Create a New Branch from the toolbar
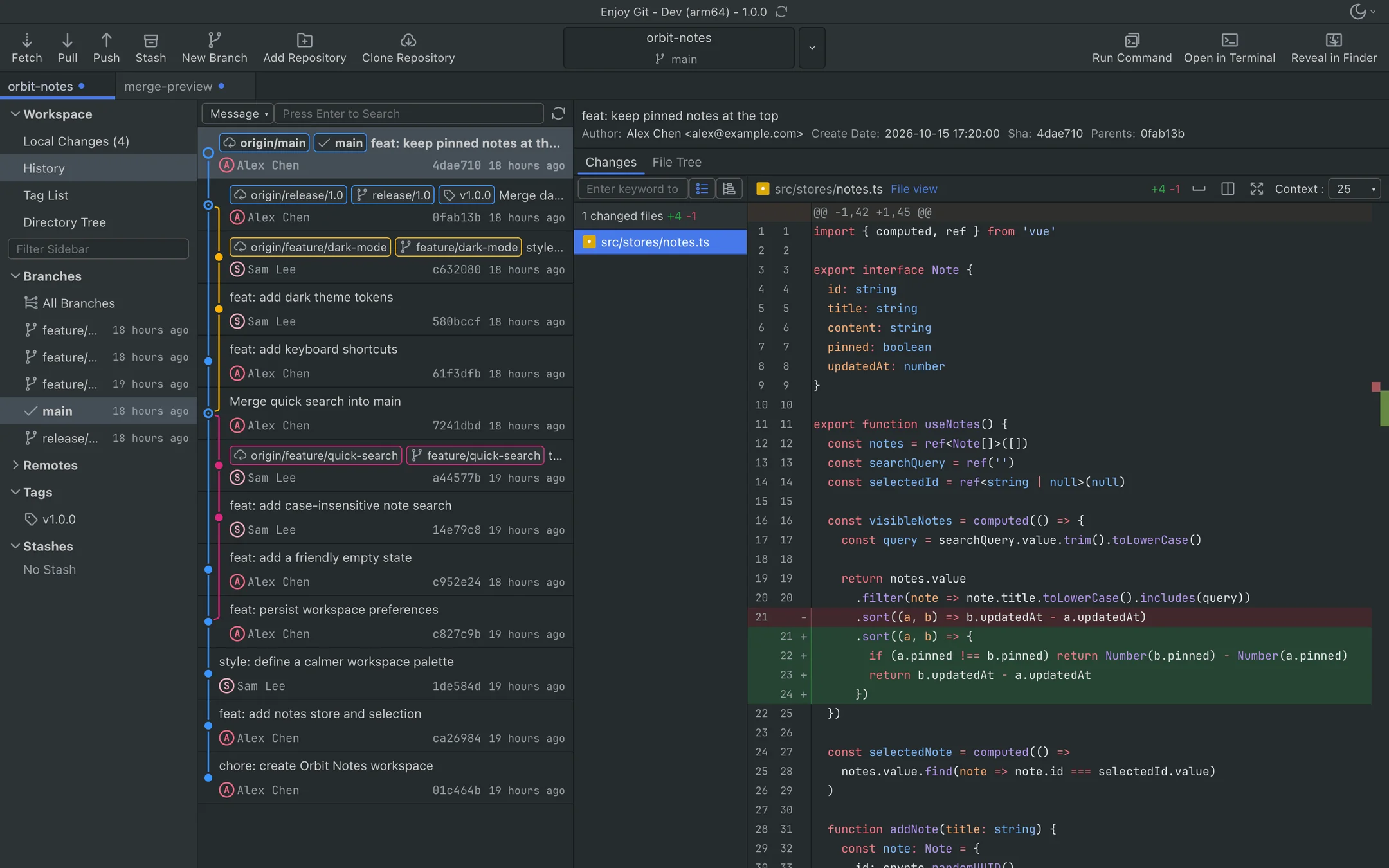Viewport: 1389px width, 868px height. pyautogui.click(x=214, y=48)
